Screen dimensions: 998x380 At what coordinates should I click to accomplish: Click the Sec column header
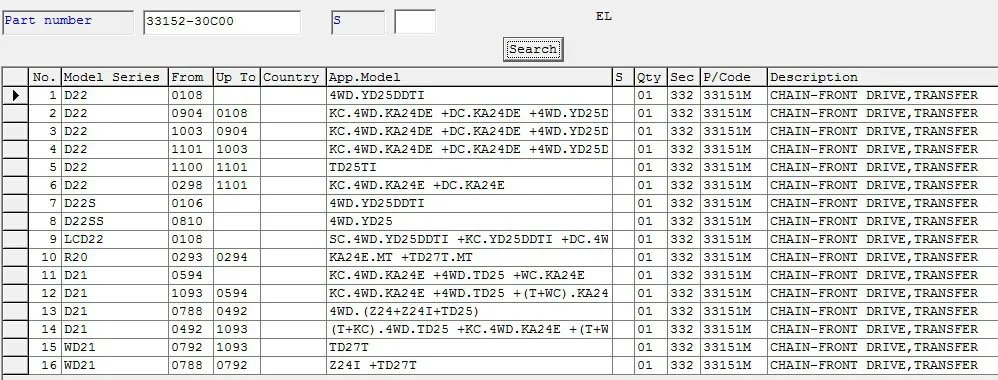684,77
